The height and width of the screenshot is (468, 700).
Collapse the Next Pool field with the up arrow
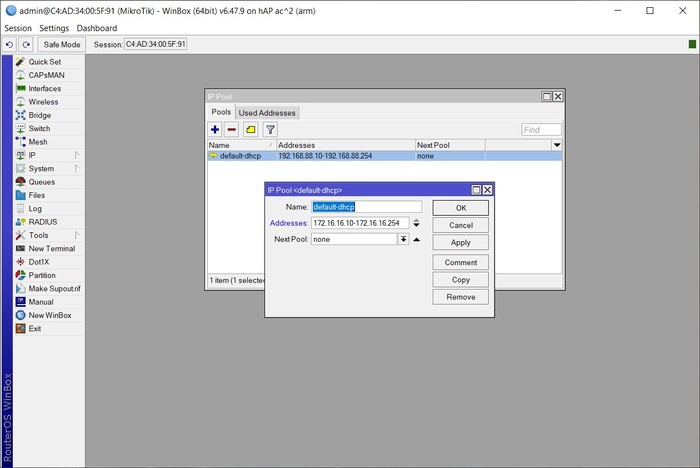417,239
